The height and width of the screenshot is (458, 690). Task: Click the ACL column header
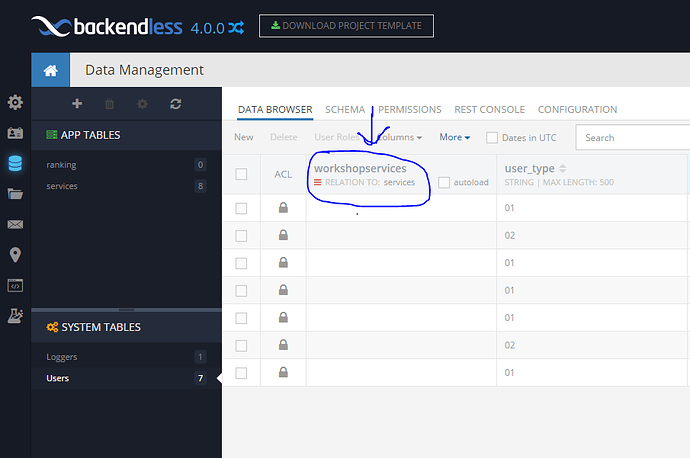[283, 174]
